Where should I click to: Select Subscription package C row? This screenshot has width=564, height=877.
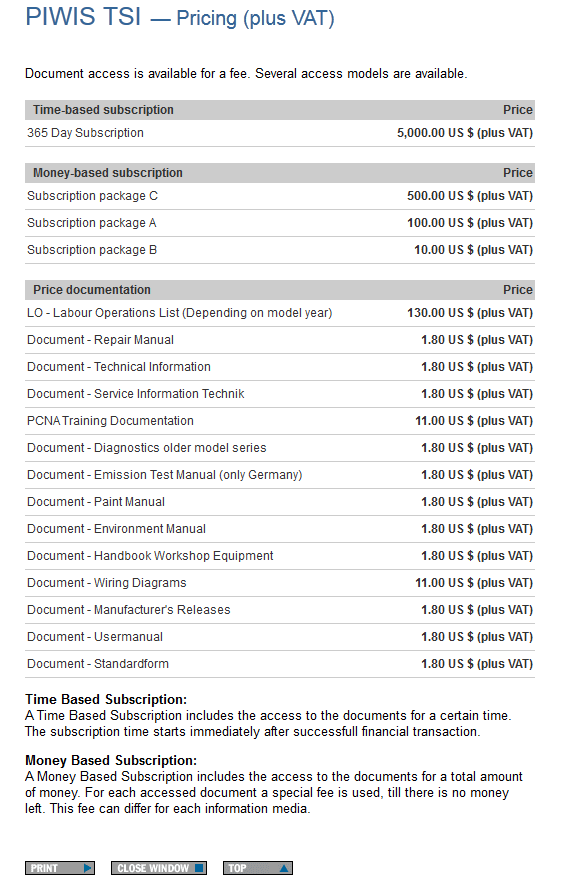tap(280, 196)
